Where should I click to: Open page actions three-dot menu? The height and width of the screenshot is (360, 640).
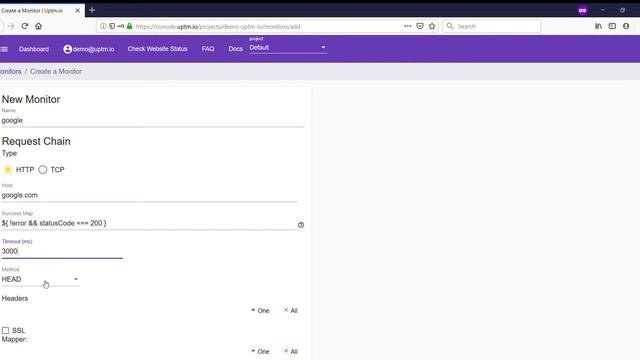(407, 26)
